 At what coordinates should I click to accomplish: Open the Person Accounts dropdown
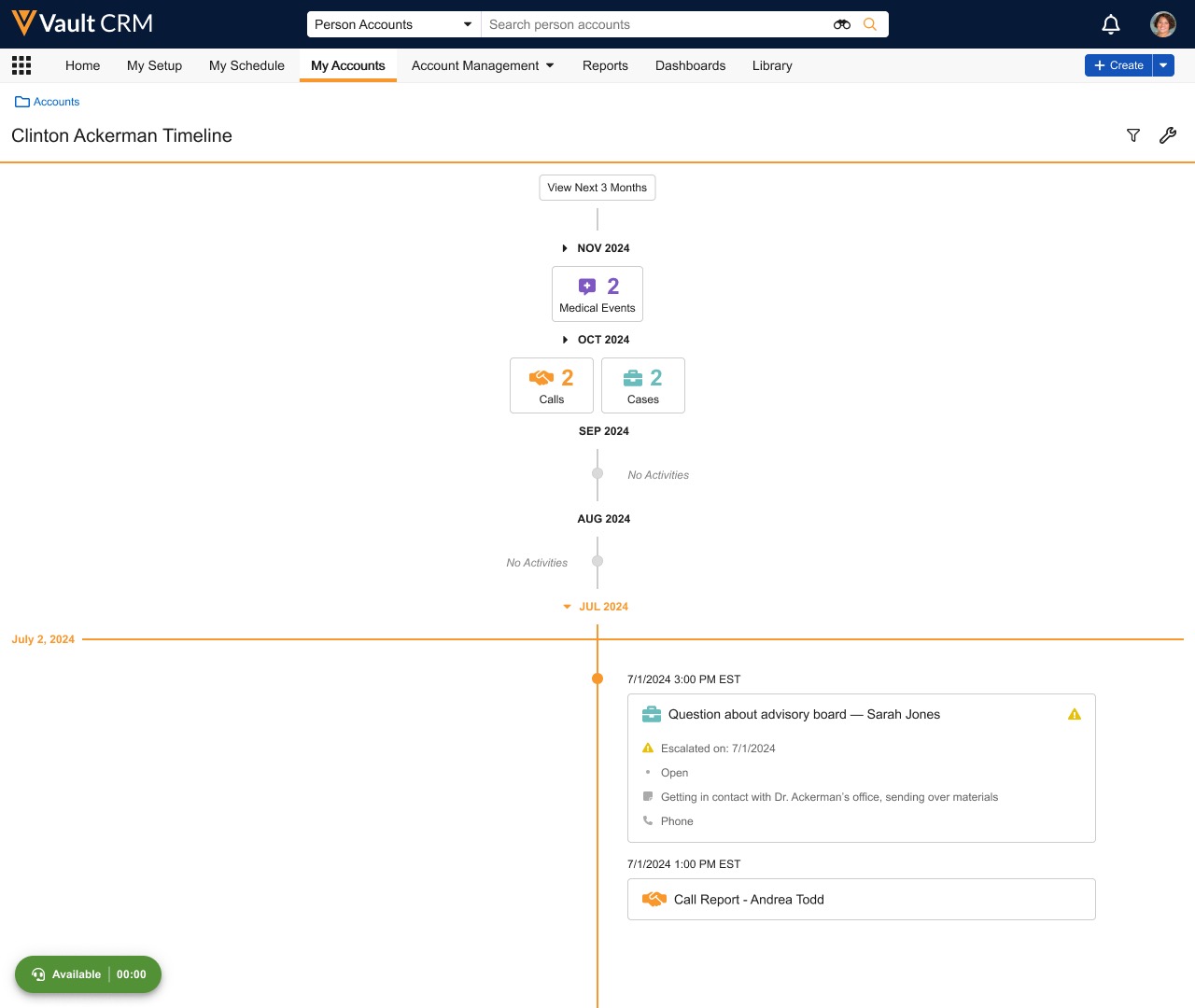point(393,24)
